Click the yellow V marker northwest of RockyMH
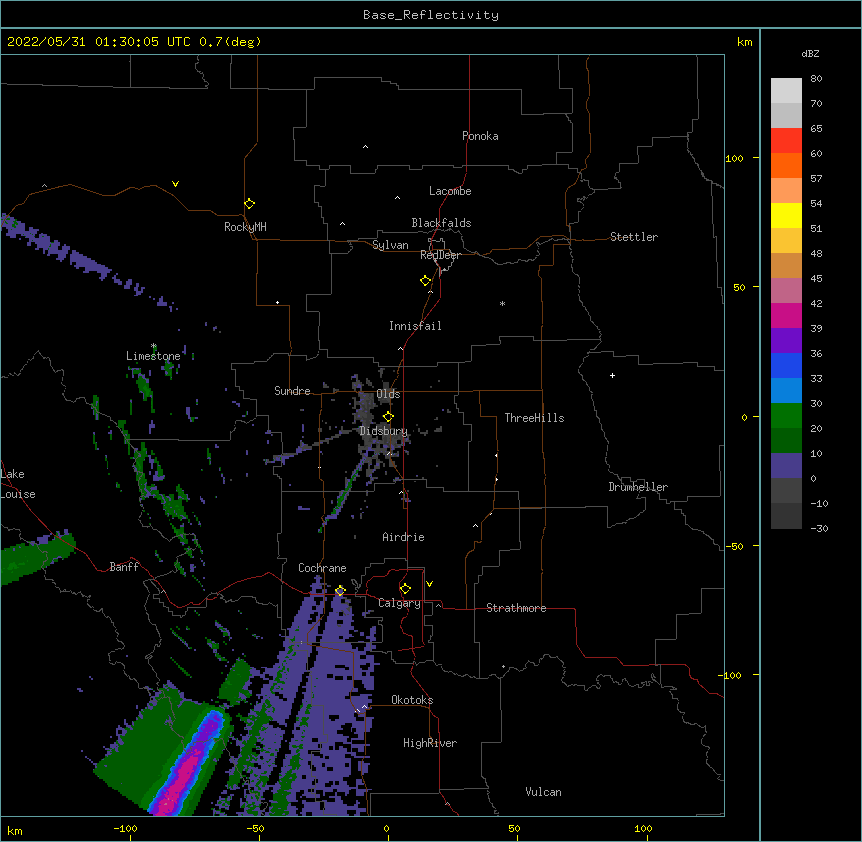The width and height of the screenshot is (862, 842). point(175,184)
